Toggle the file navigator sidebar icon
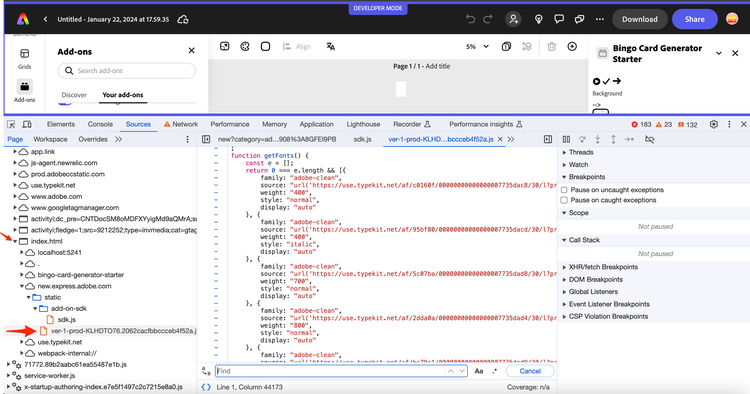The width and height of the screenshot is (750, 394). [206, 139]
